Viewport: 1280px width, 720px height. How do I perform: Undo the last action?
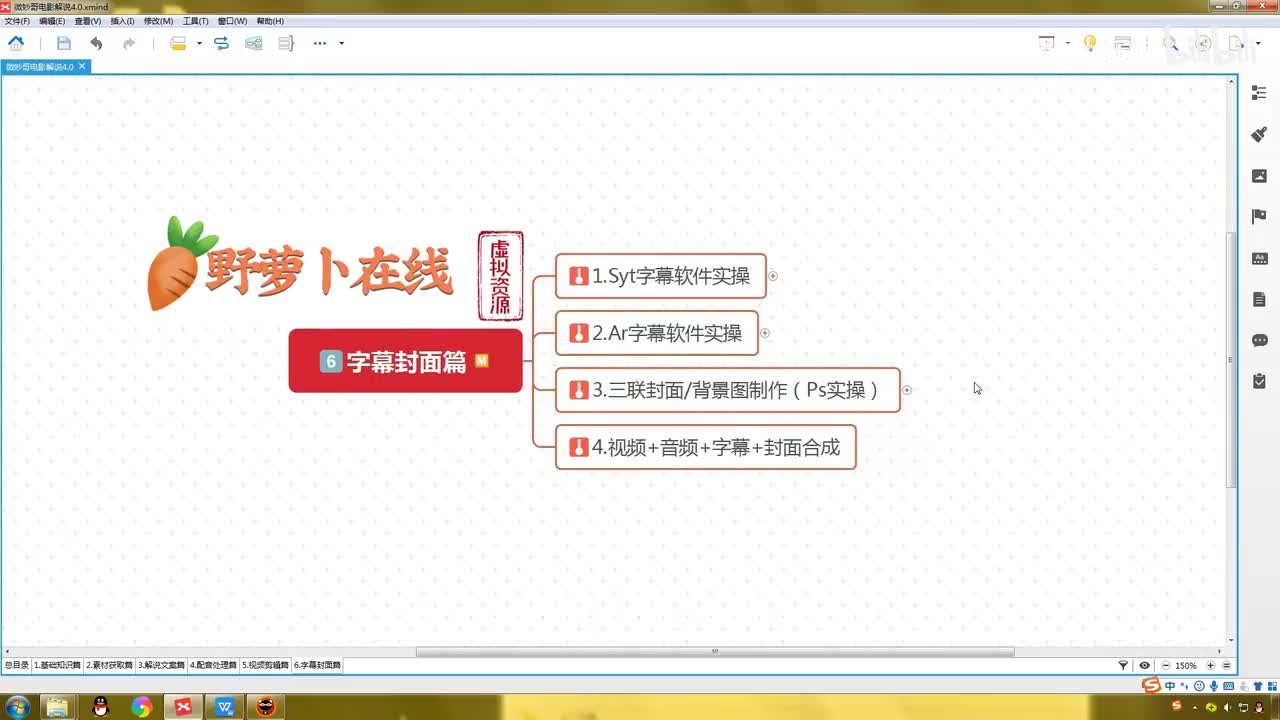[96, 43]
